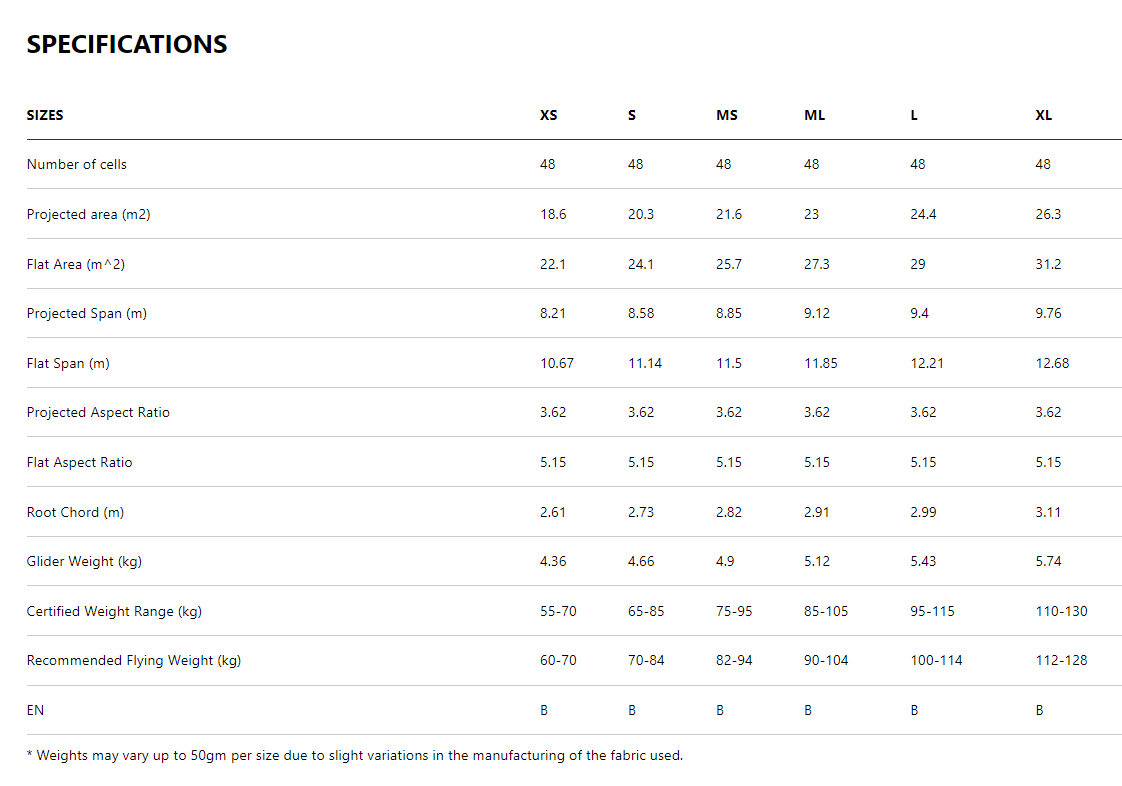Click the Glider Weight (kg) row label

coord(84,561)
